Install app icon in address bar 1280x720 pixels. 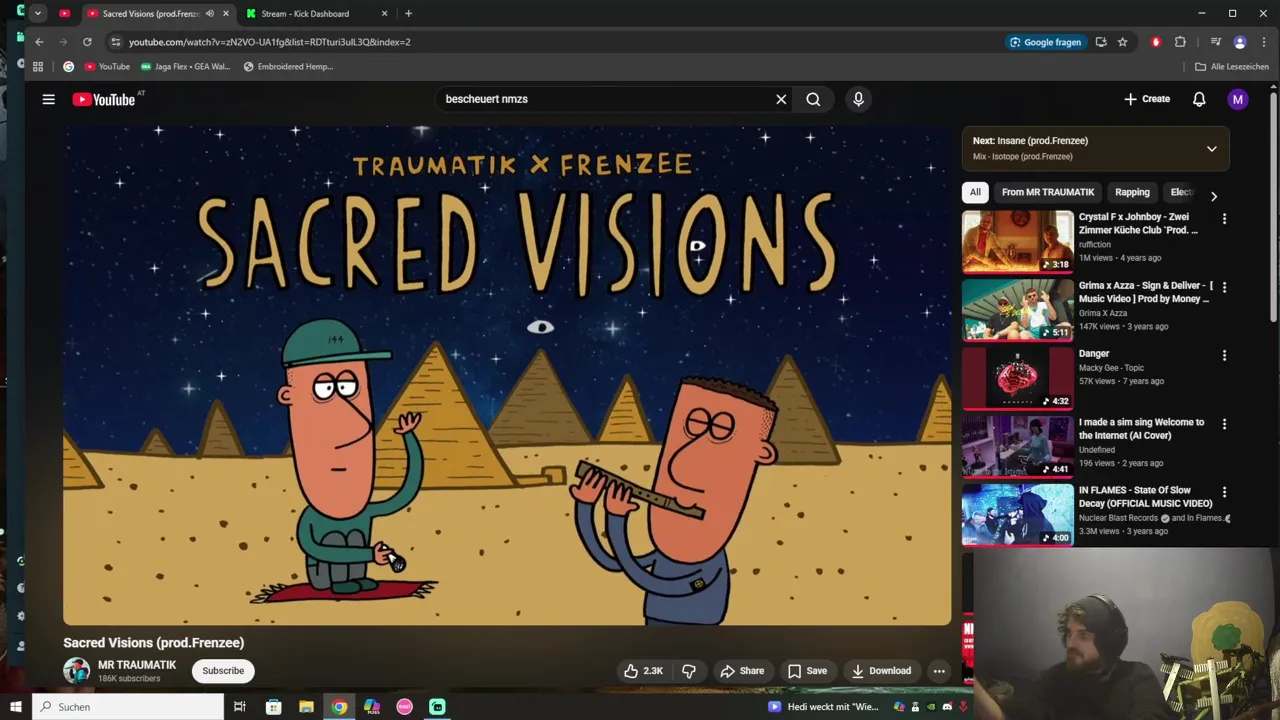[x=1101, y=42]
